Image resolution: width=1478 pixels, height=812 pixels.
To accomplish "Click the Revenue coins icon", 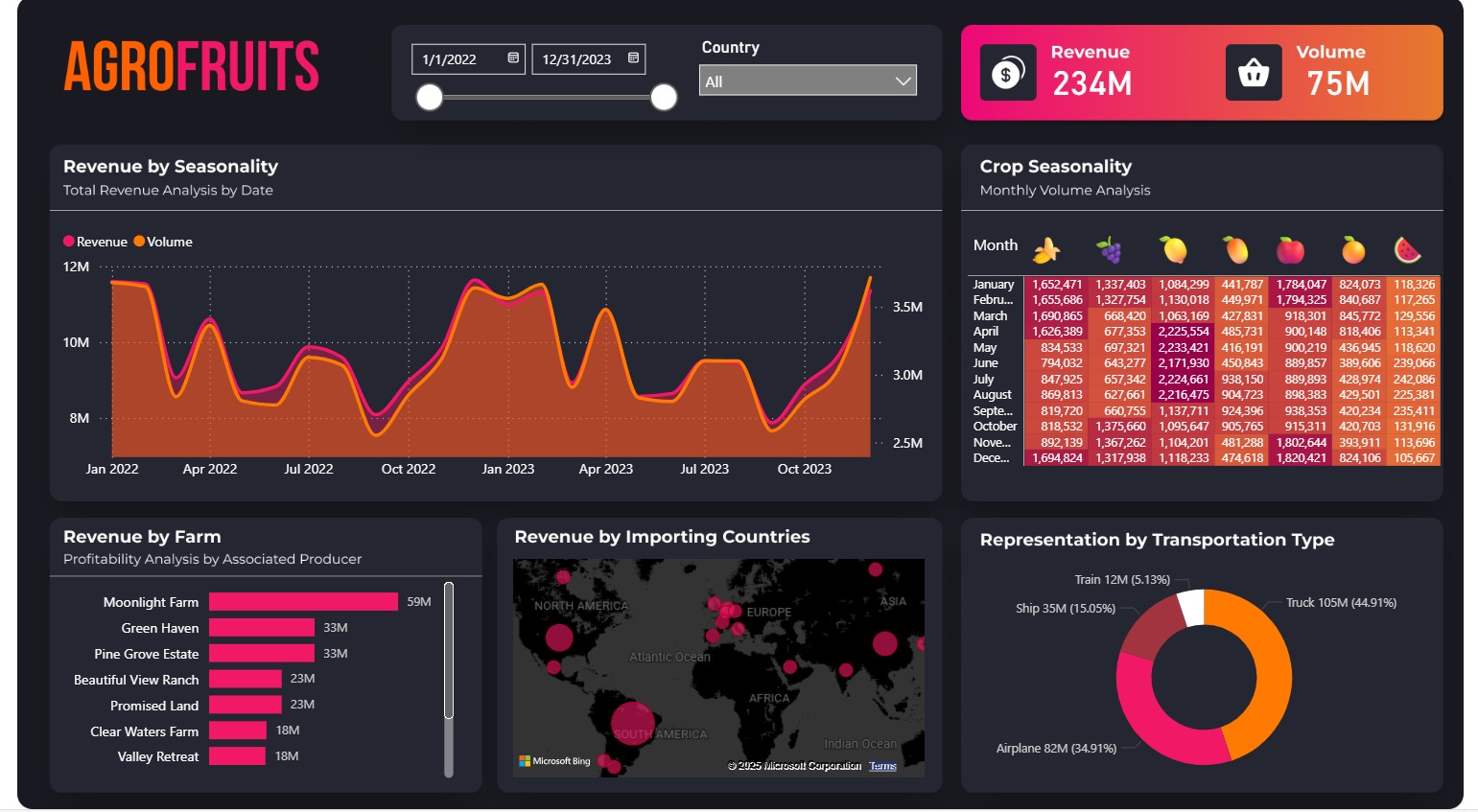I will coord(1007,73).
